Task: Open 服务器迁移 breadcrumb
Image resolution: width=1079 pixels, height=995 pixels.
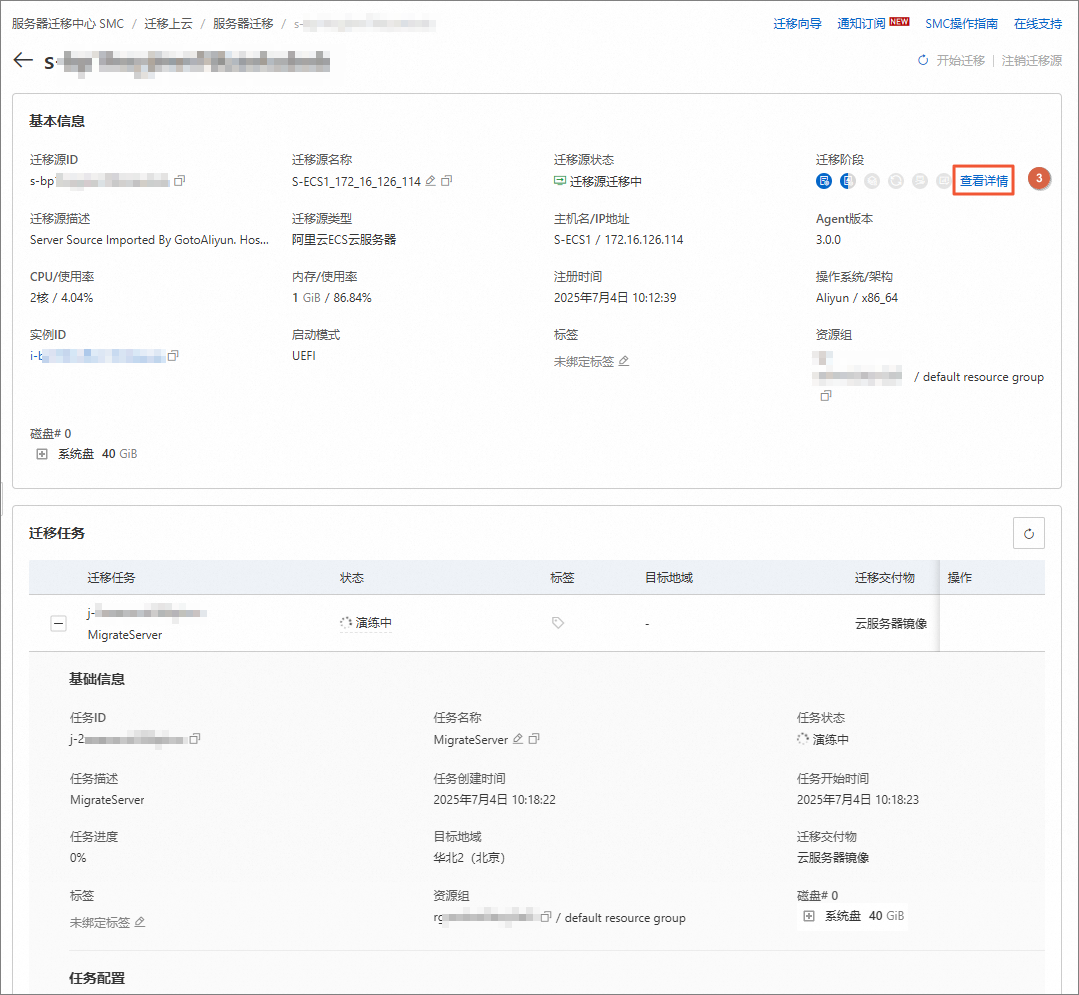Action: click(243, 24)
